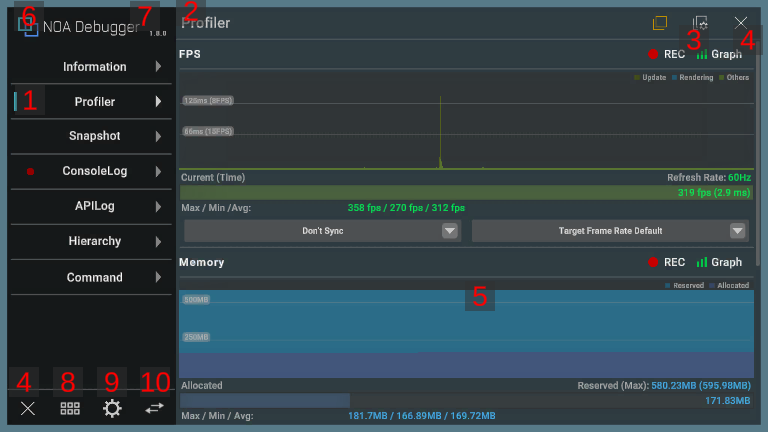Screen dimensions: 768x432
Task: Open the window settings icon in Profiler header
Action: [700, 23]
